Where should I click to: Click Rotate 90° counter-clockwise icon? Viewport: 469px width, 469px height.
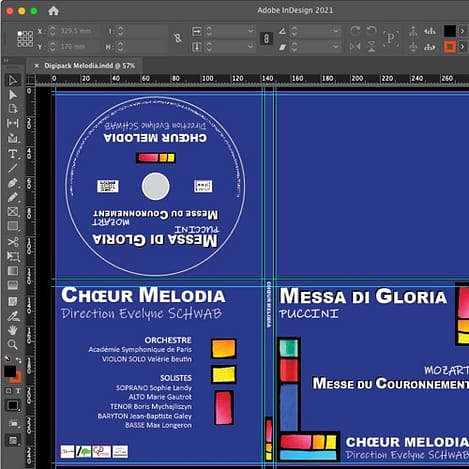[x=371, y=31]
